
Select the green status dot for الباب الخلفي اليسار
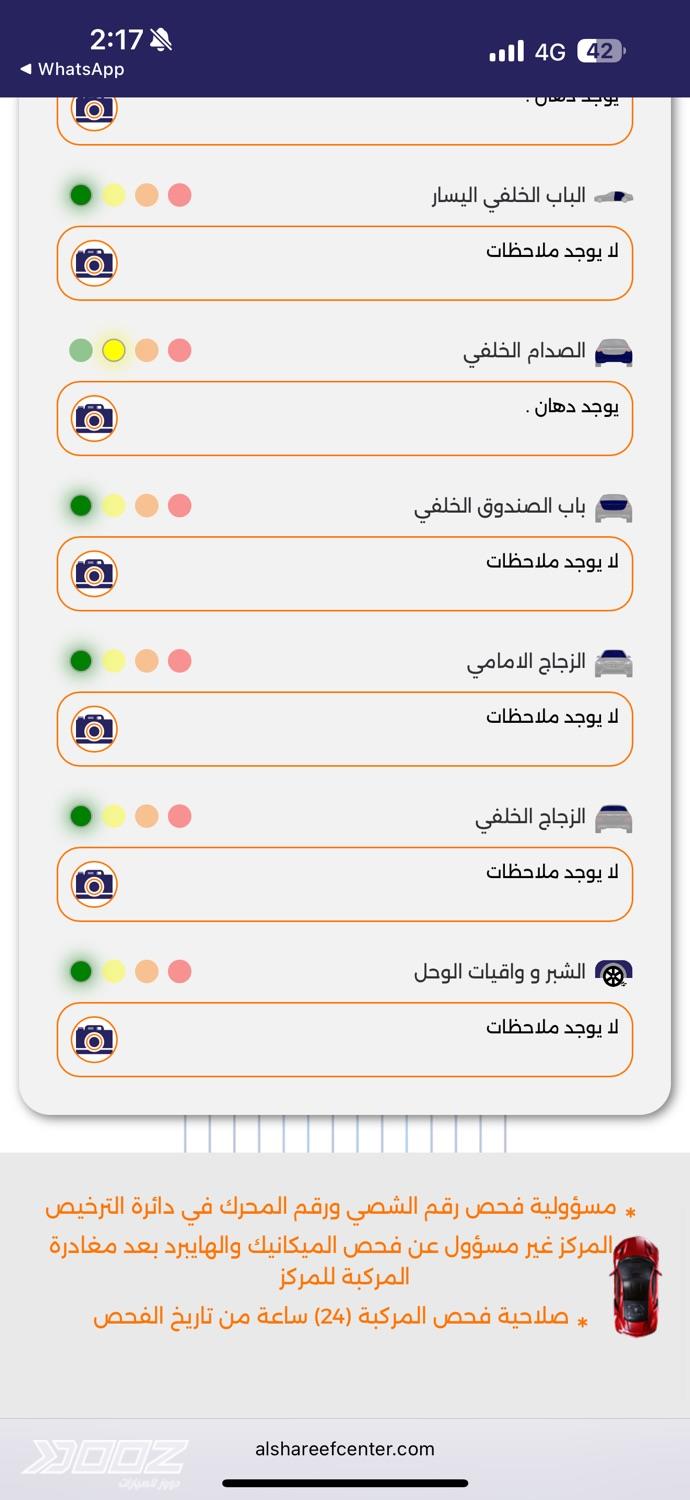click(x=81, y=195)
